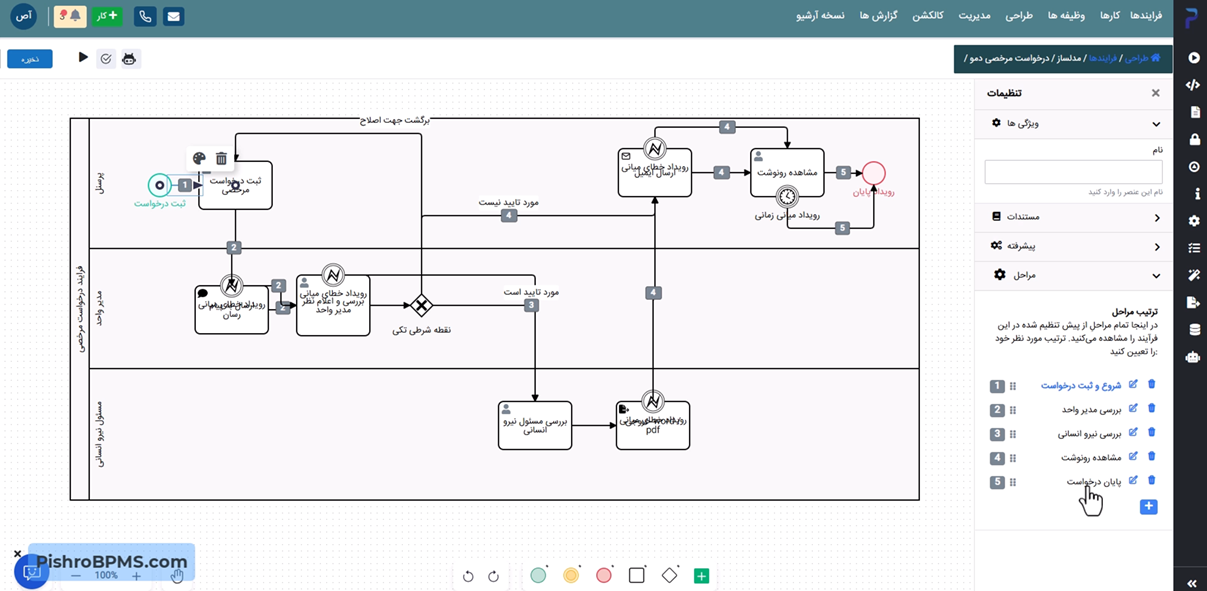1207x591 pixels.
Task: Click the نام input field
Action: pos(1073,172)
